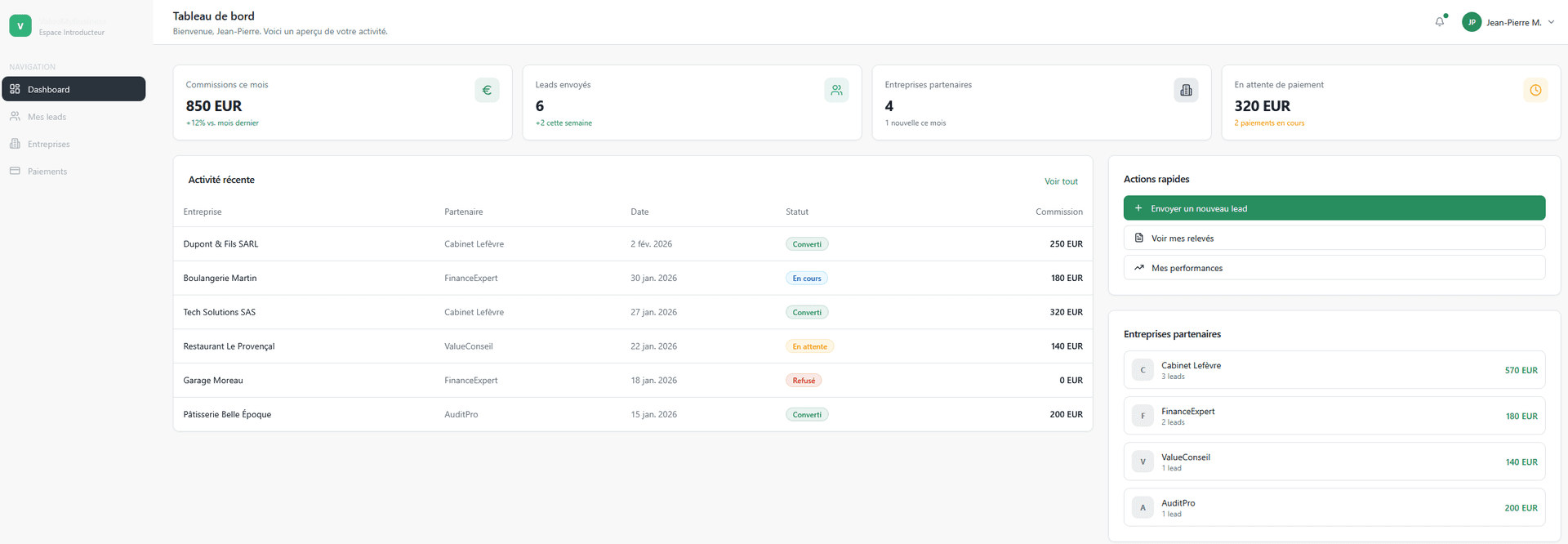Click the JP avatar circle
This screenshot has height=544, width=1568.
[1472, 22]
